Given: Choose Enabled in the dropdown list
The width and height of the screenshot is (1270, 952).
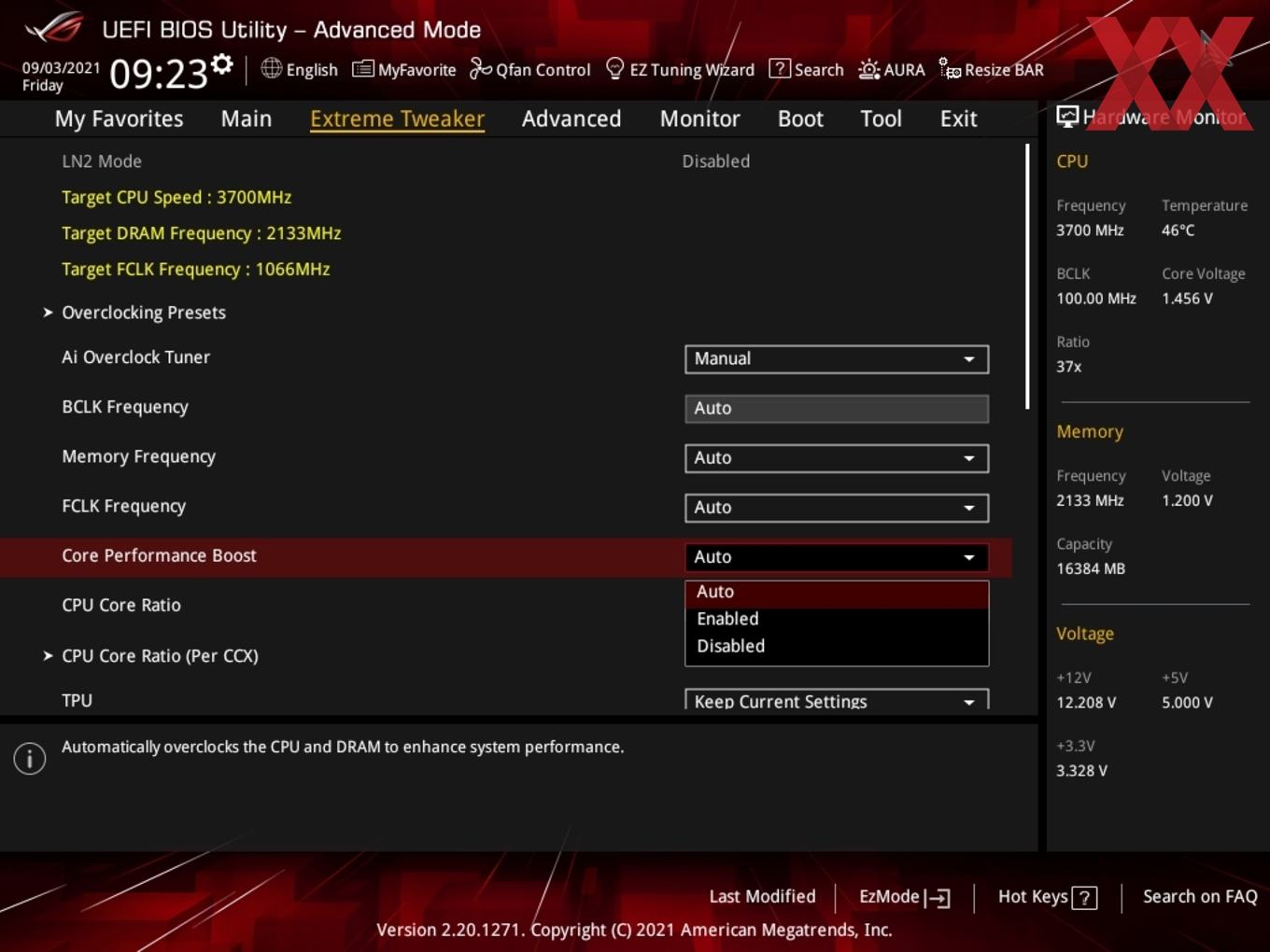Looking at the screenshot, I should 837,619.
